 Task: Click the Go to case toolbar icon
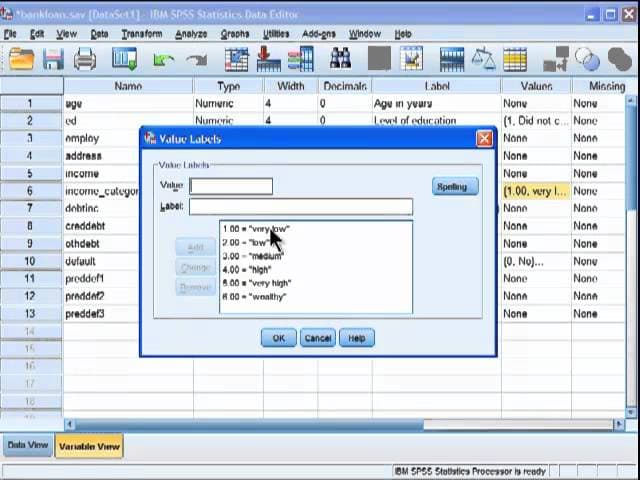(x=236, y=59)
